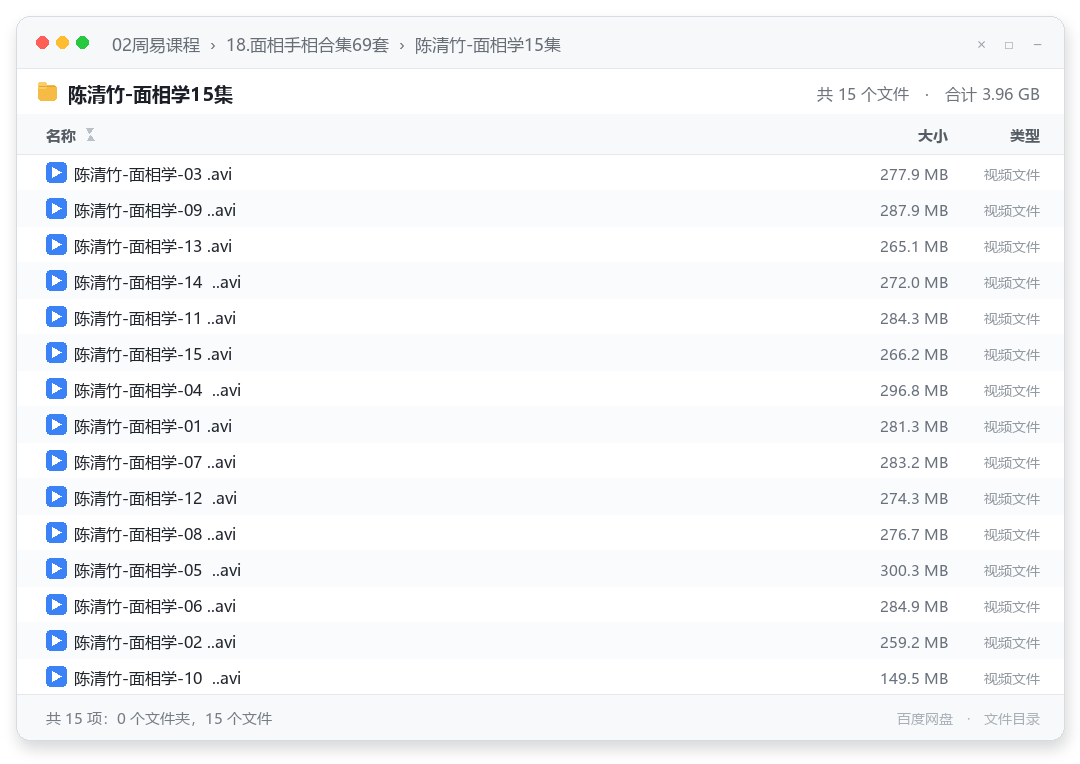The image size is (1080, 764).
Task: Select file name 陈清竹-面相学-13 .avi
Action: click(x=153, y=246)
